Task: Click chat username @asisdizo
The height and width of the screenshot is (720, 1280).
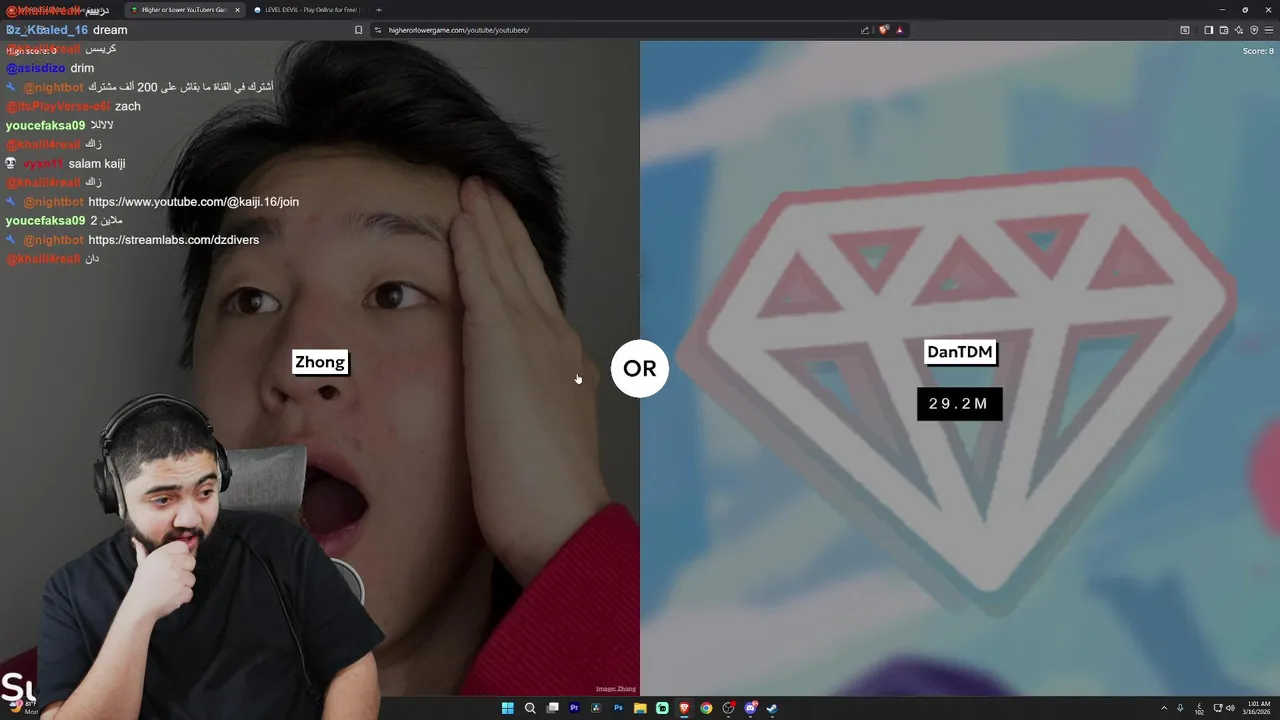Action: (35, 69)
